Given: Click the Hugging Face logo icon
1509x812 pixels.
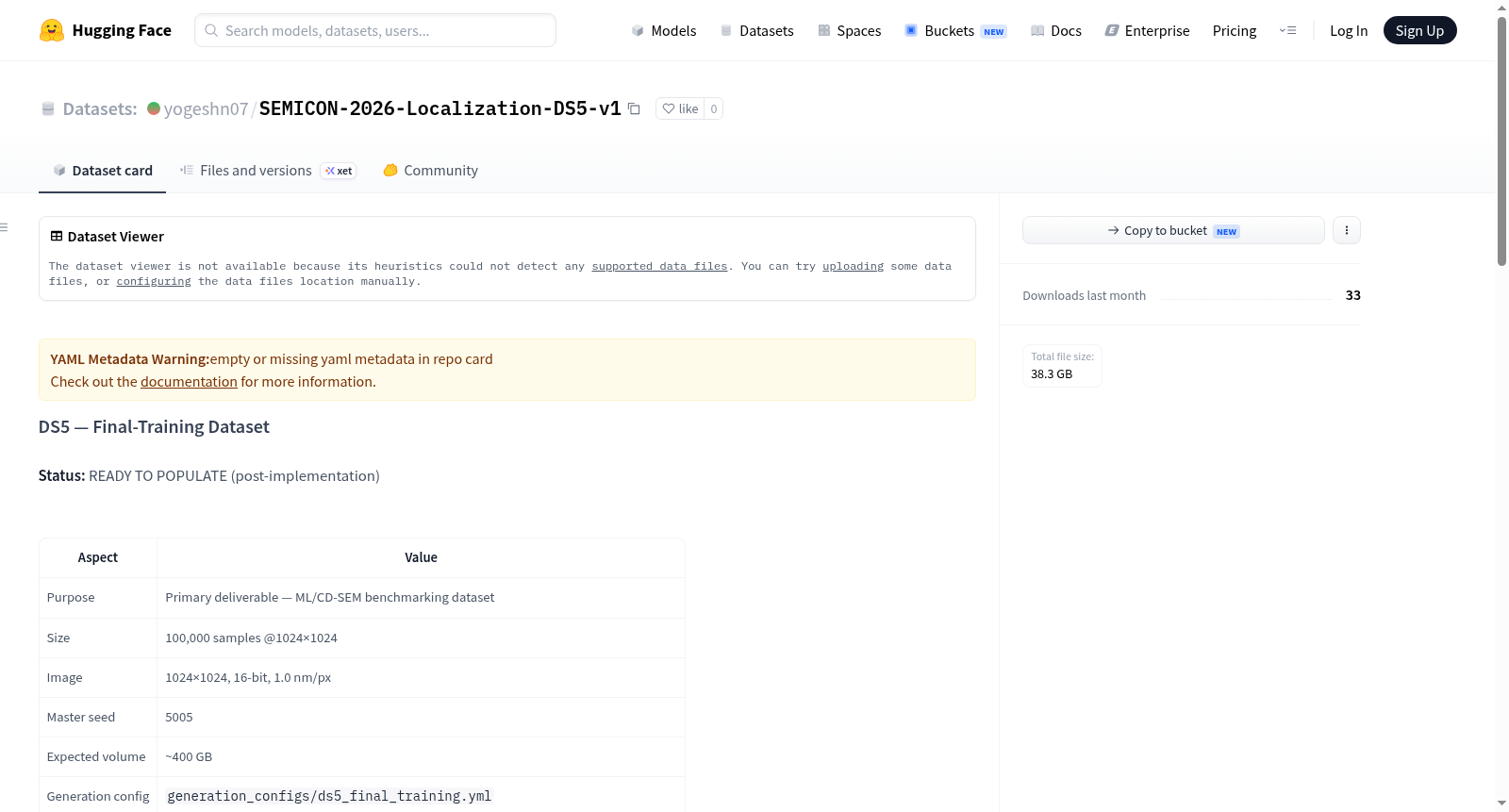Looking at the screenshot, I should [52, 30].
